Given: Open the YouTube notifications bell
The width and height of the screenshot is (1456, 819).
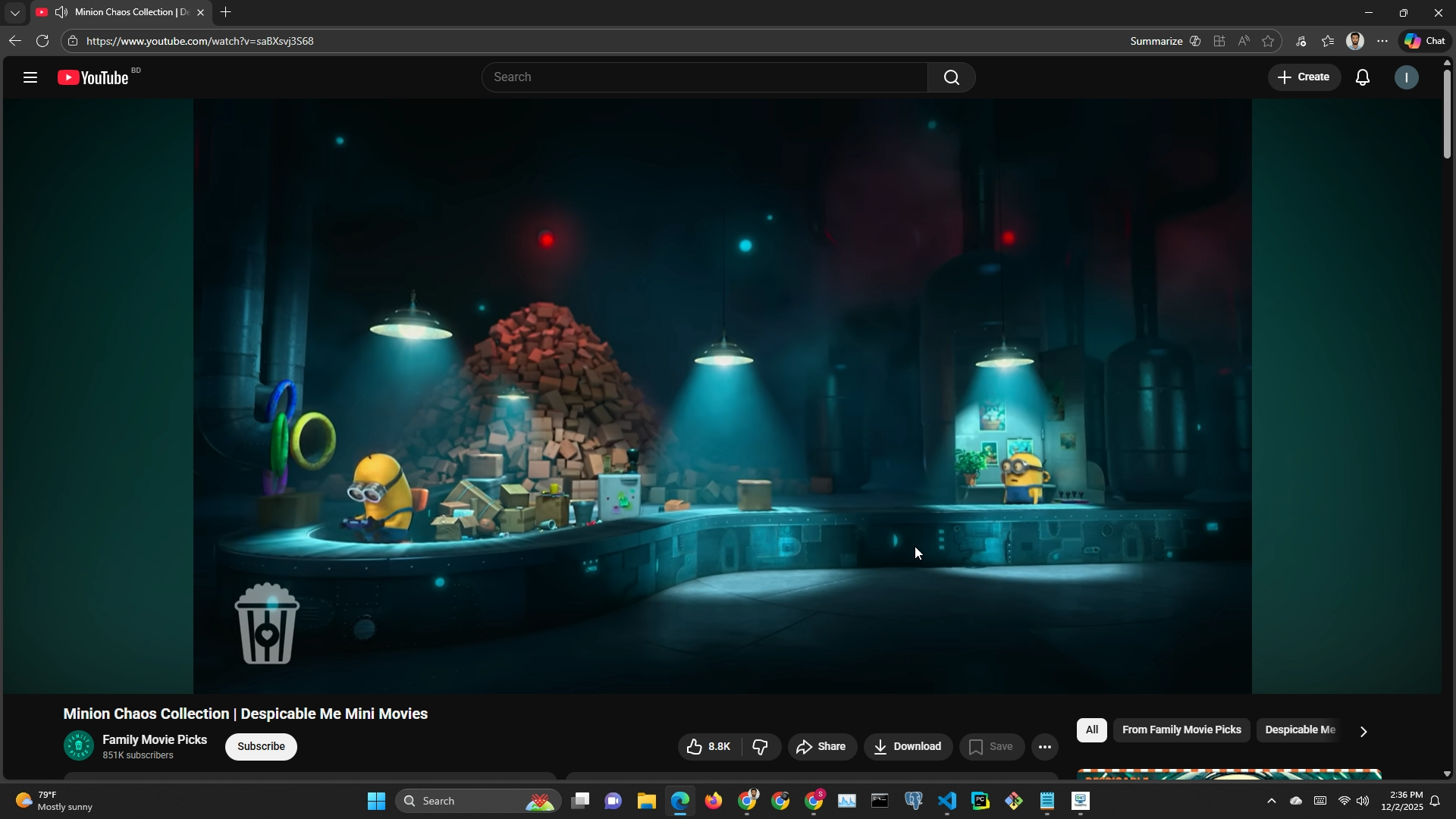Looking at the screenshot, I should pos(1363,77).
